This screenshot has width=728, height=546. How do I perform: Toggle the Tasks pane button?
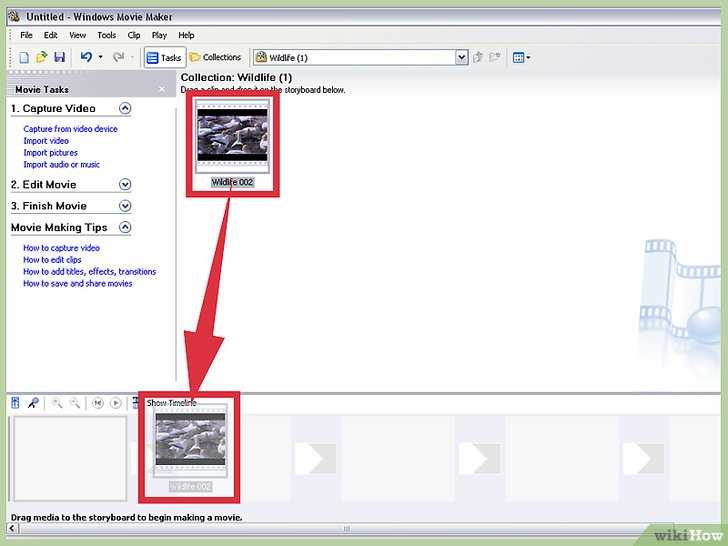pos(164,58)
